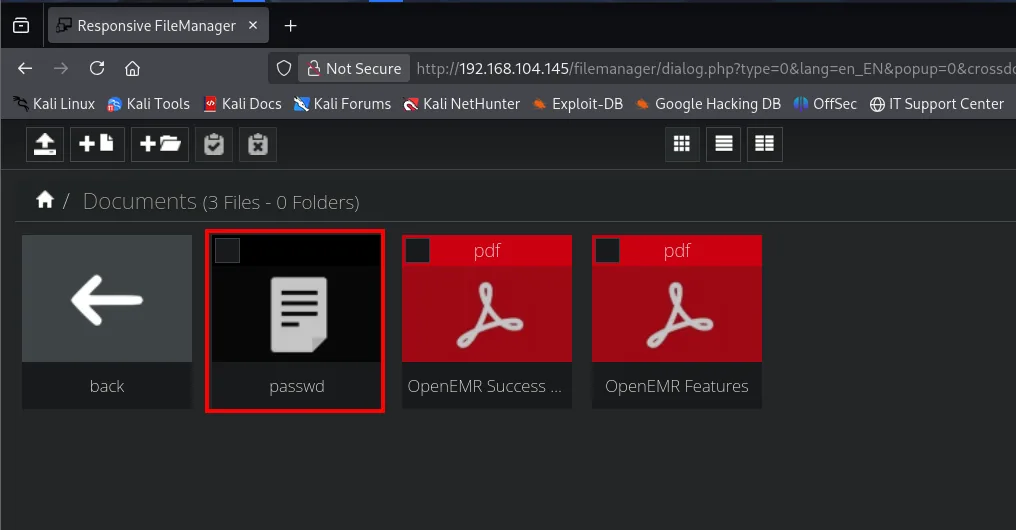Viewport: 1016px width, 530px height.
Task: Open the Kali Docs bookmark
Action: coord(242,104)
